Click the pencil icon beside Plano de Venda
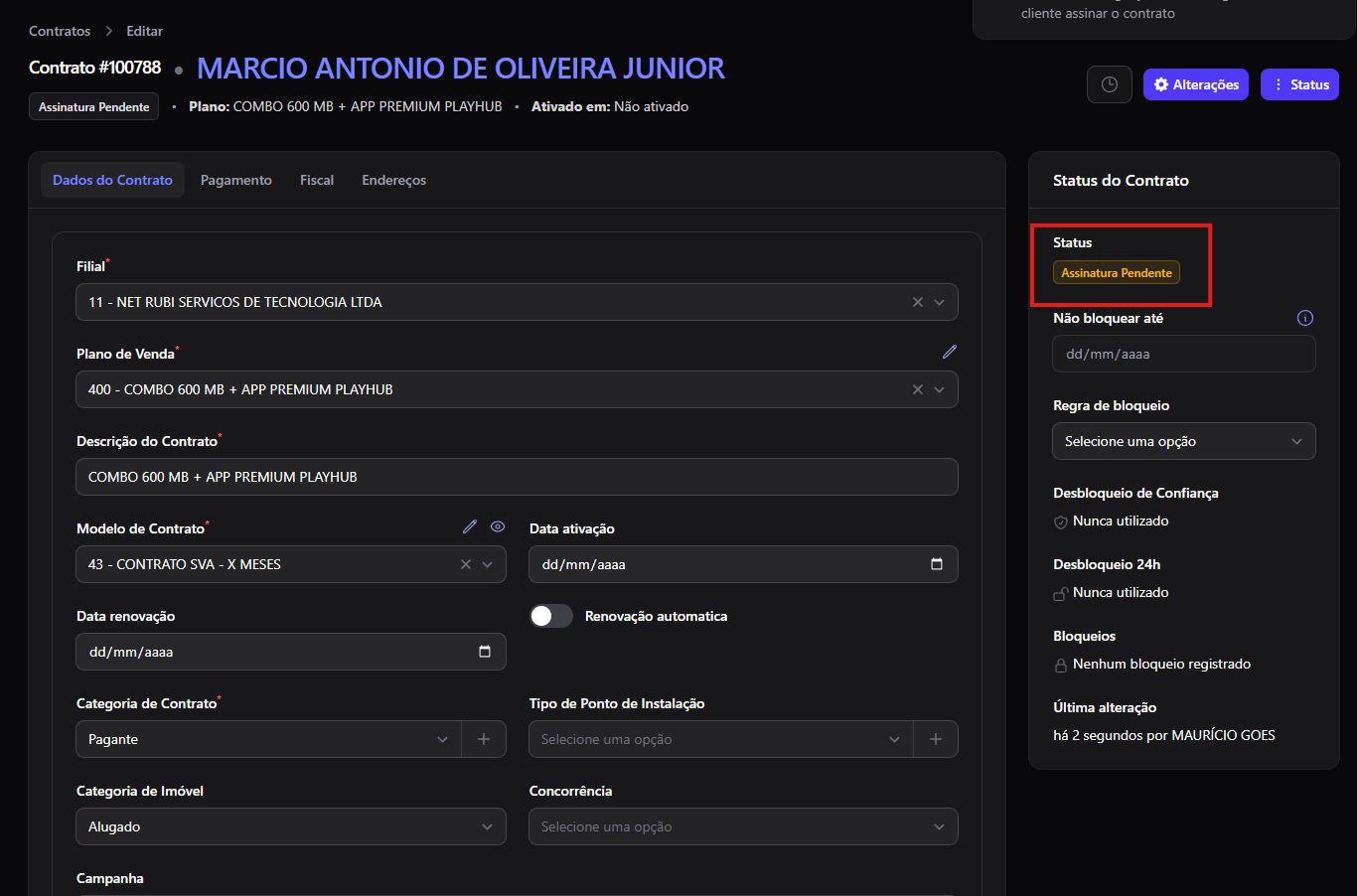1357x896 pixels. (x=950, y=352)
